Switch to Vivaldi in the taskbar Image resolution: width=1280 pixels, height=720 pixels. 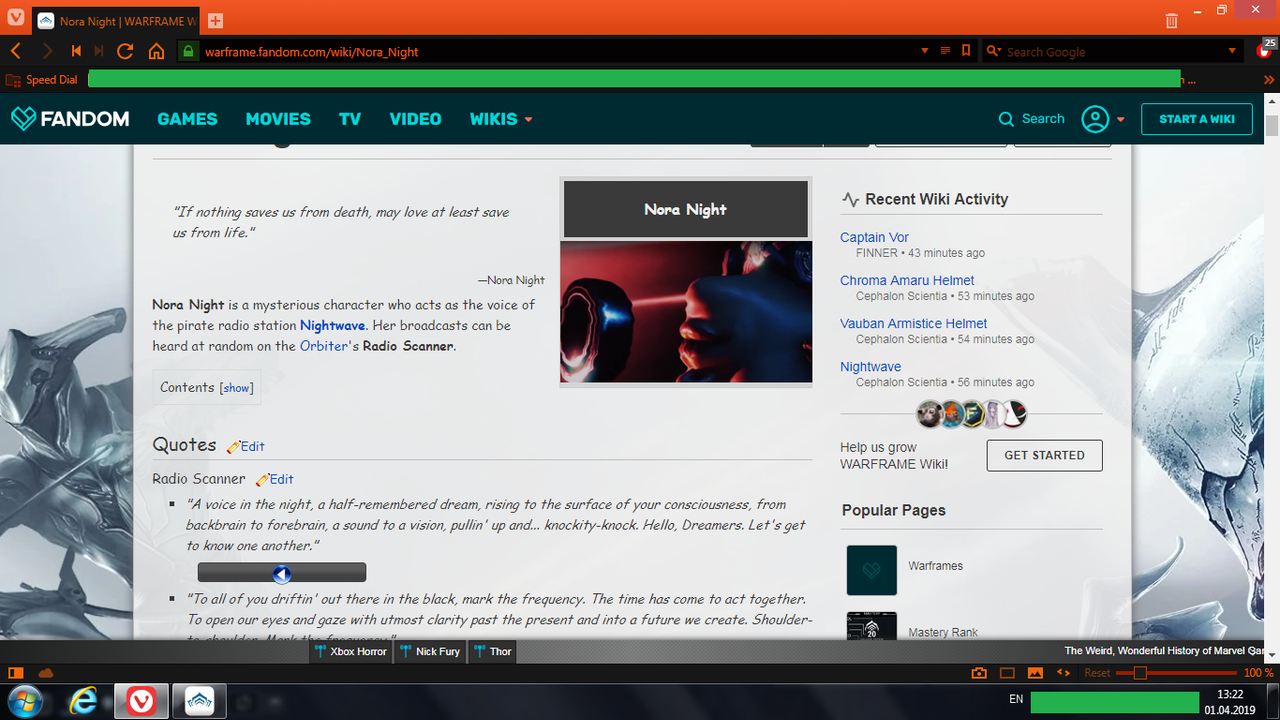(140, 701)
